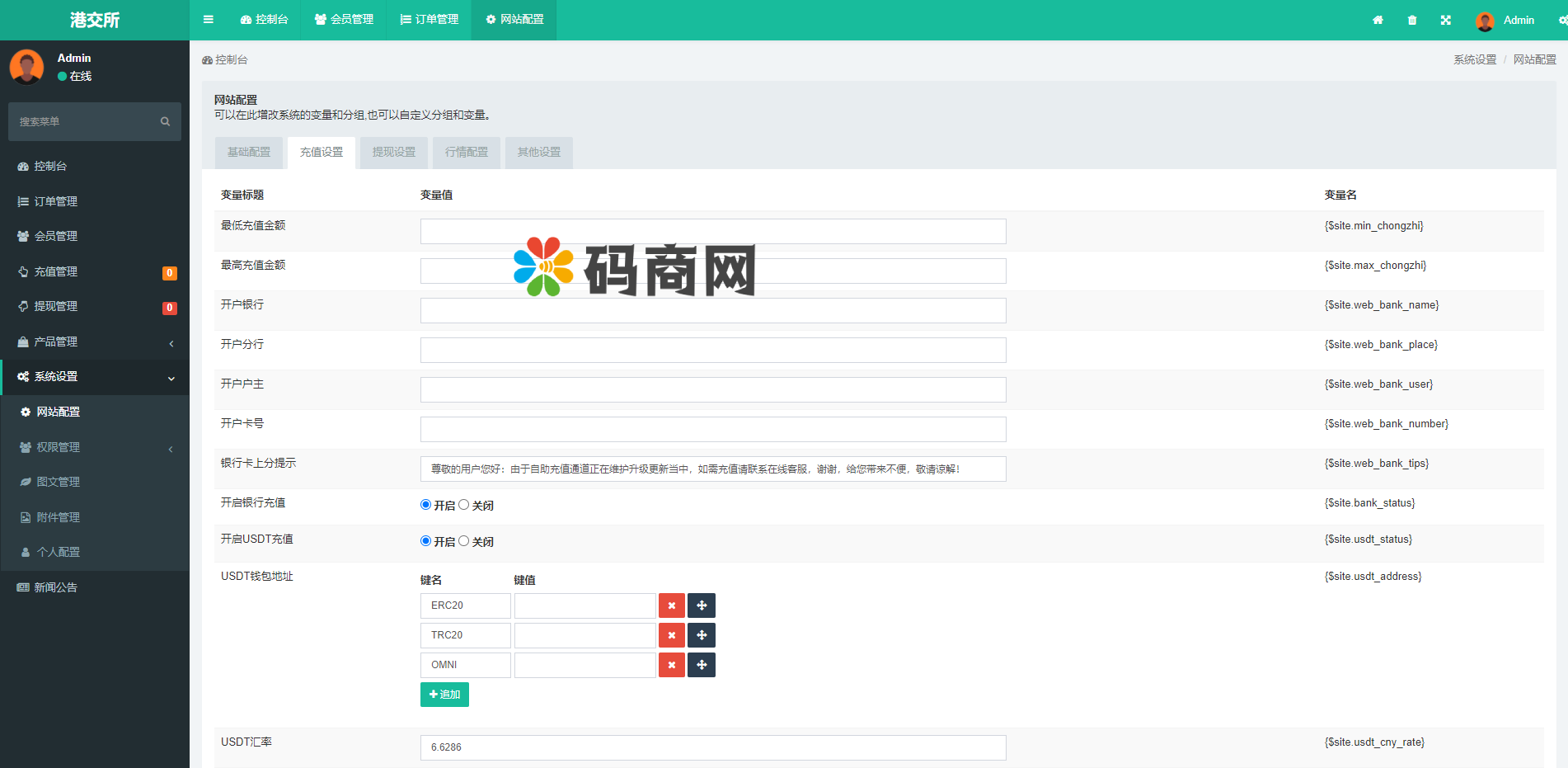The width and height of the screenshot is (1568, 768).
Task: Open 会员管理 in the sidebar
Action: [x=95, y=236]
